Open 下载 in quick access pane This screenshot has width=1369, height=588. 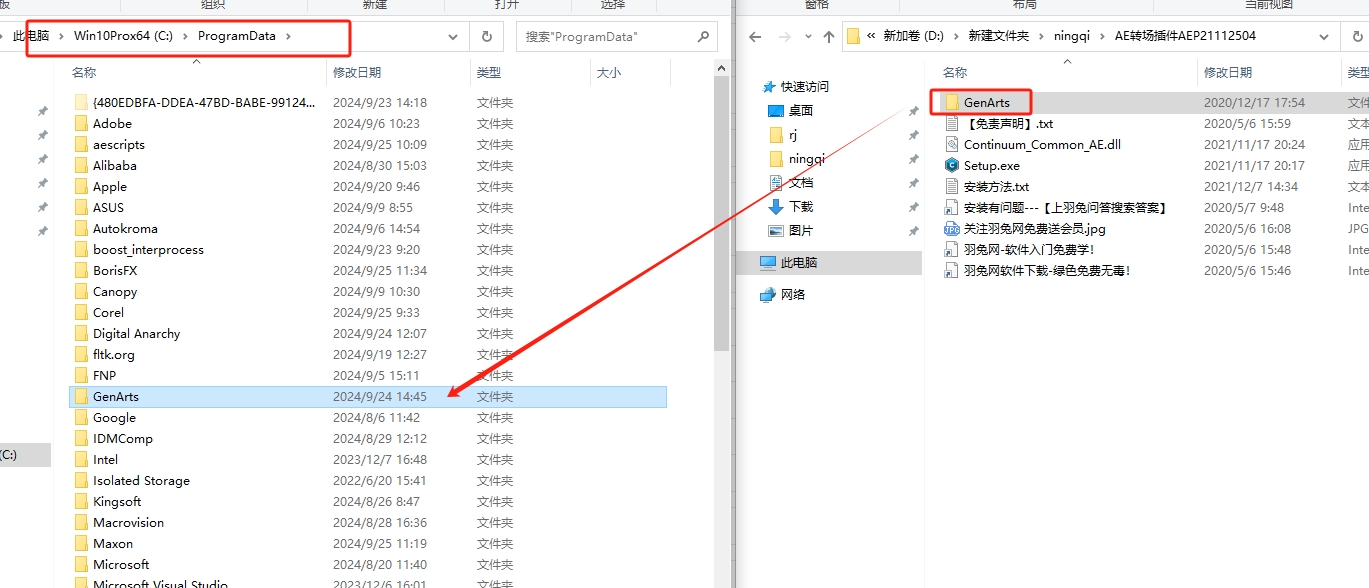[801, 206]
